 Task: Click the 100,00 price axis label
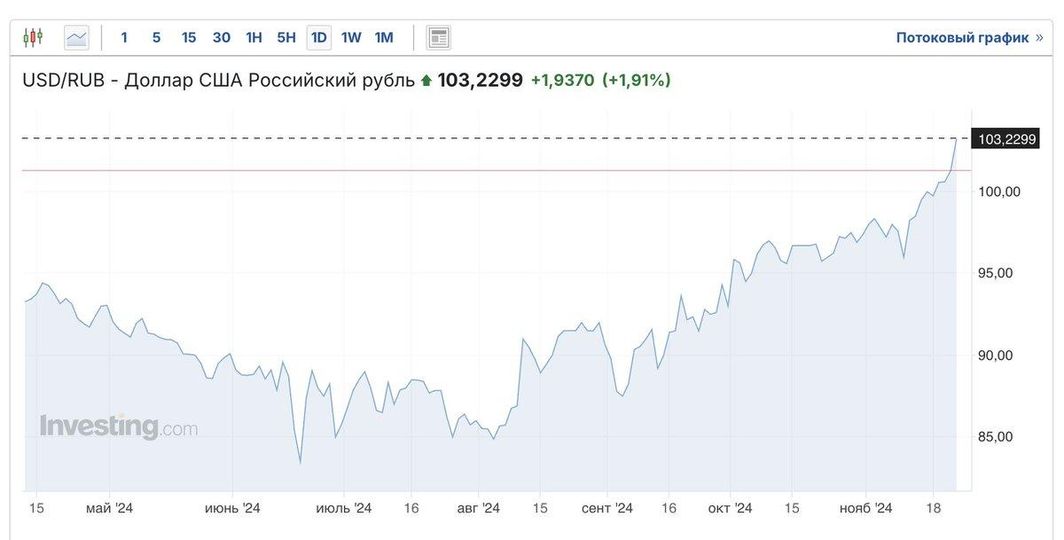click(x=998, y=191)
